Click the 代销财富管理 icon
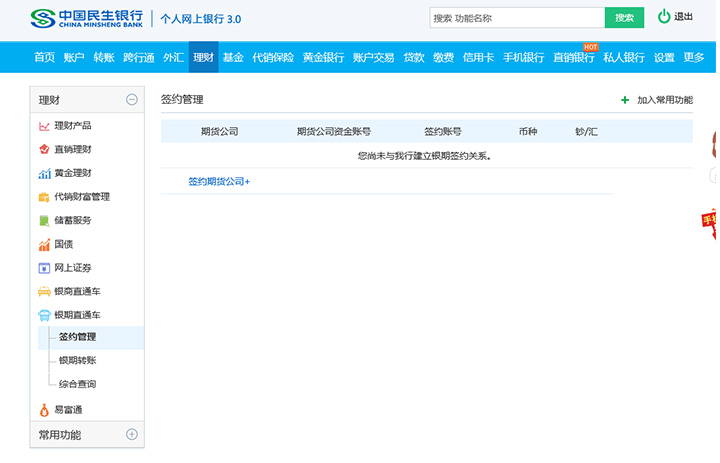Viewport: 720px width, 463px height. coord(44,197)
